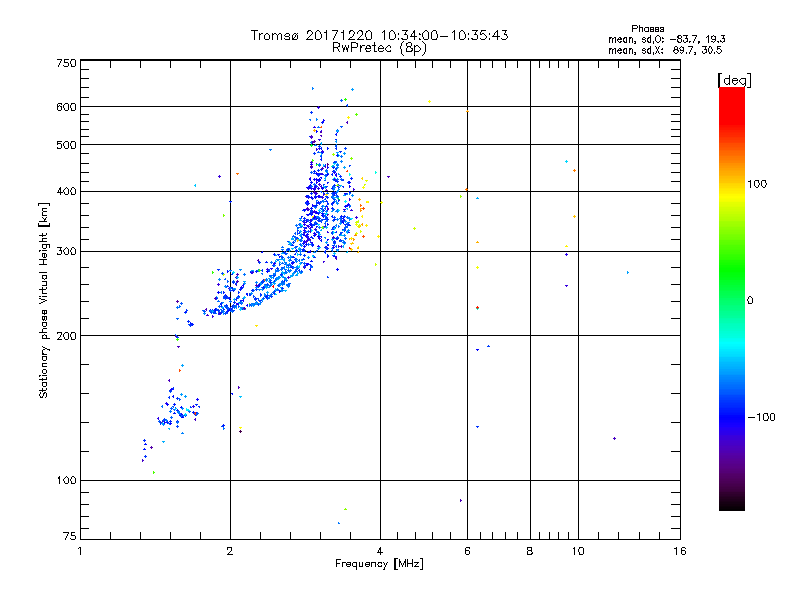Click the '[deg]' colorbar unit label
Screen dimensions: 800x600
point(734,80)
